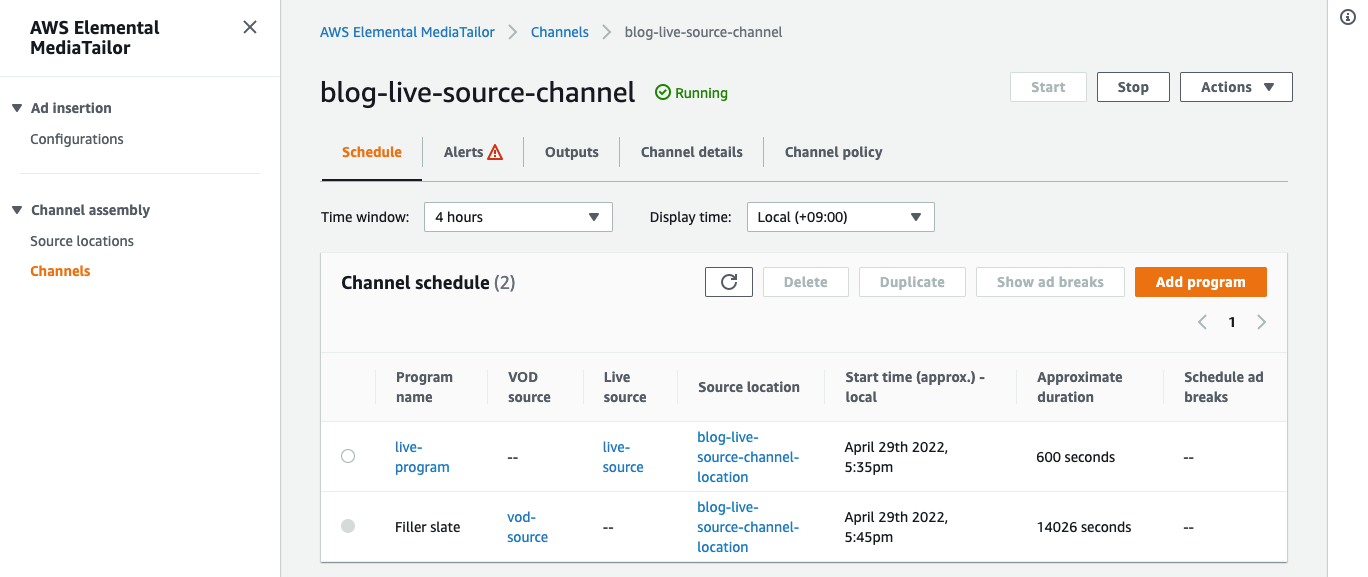Click the Show ad breaks button
The image size is (1368, 577).
(1051, 282)
